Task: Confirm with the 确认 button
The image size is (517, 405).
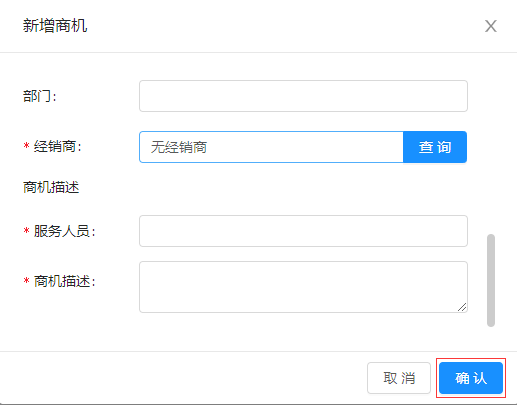Action: click(x=471, y=378)
